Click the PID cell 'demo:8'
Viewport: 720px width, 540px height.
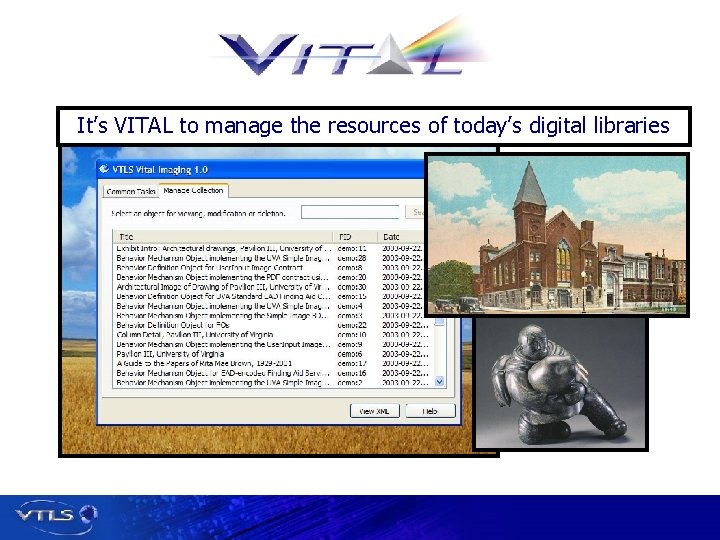pos(350,268)
